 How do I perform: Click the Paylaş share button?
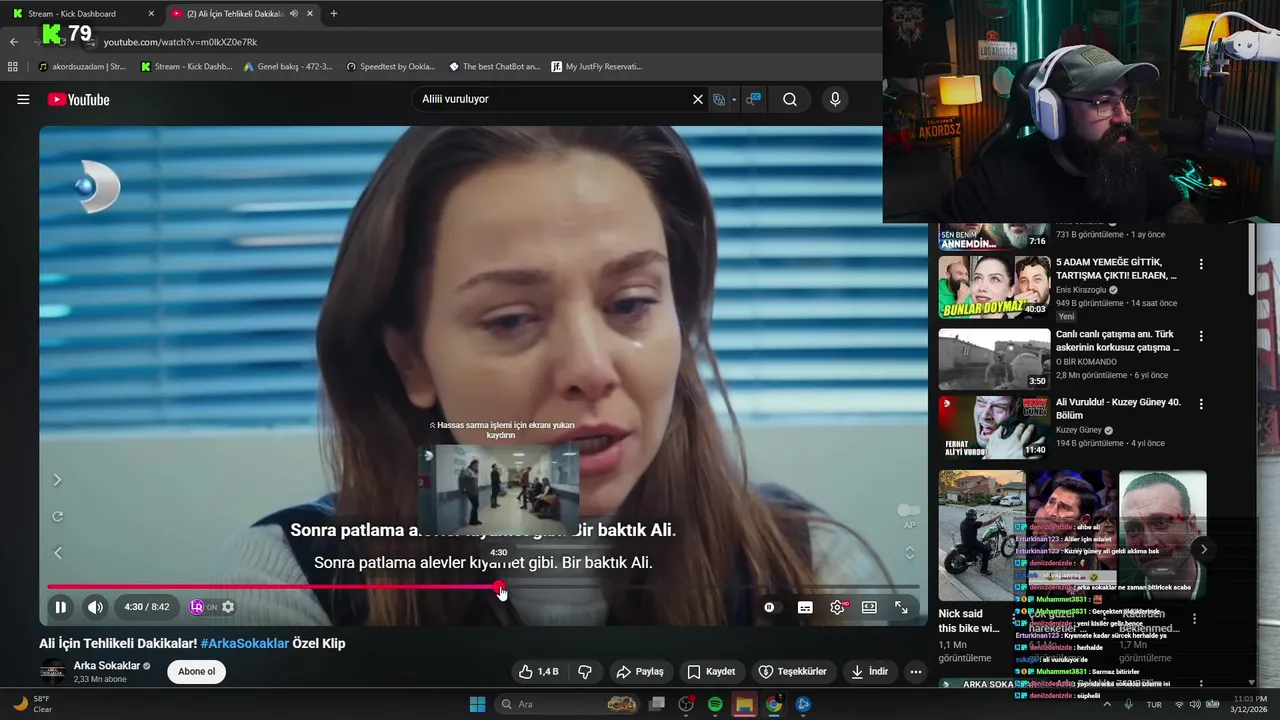click(640, 671)
